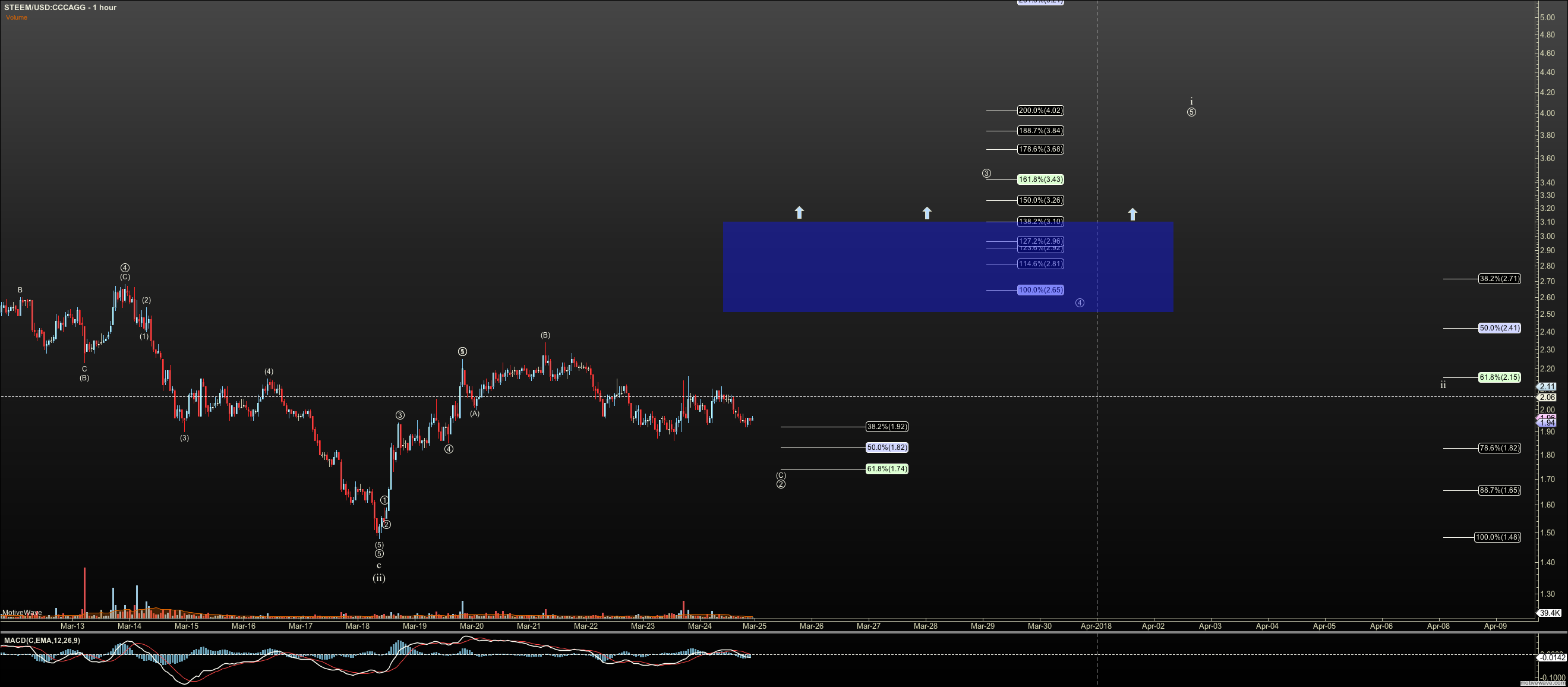The image size is (1568, 687).
Task: Click the 1.94 last price tag
Action: [x=1547, y=423]
